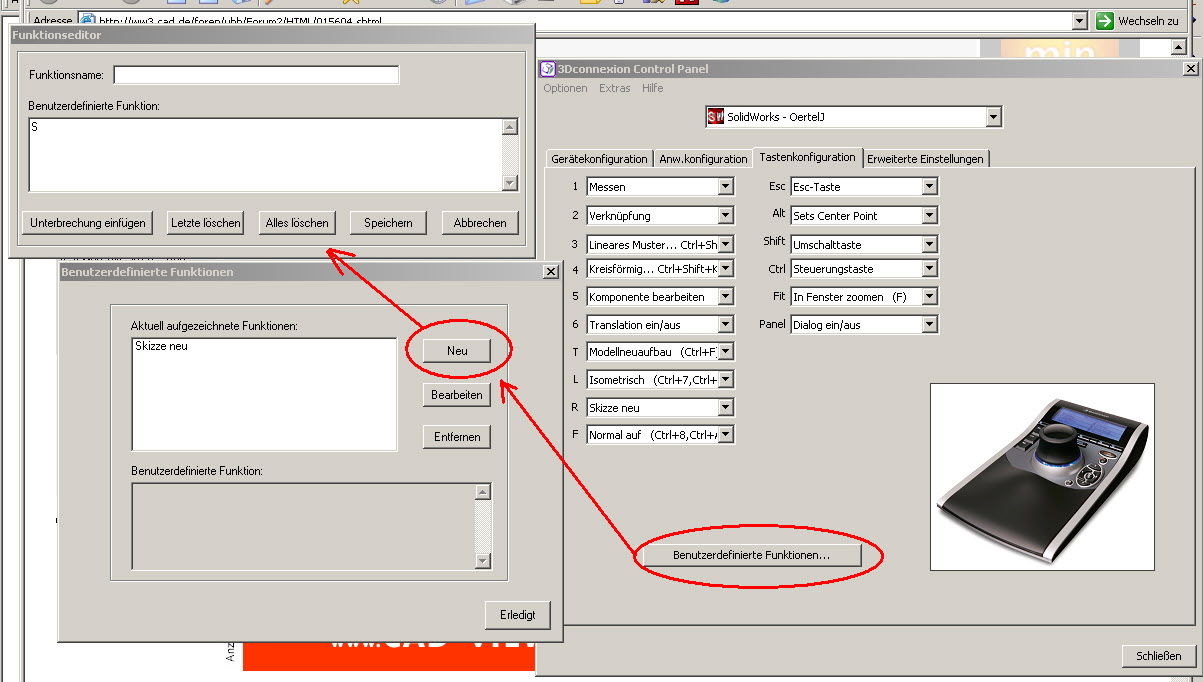Open the Optionen menu
Screen dimensions: 1203x682
click(565, 88)
